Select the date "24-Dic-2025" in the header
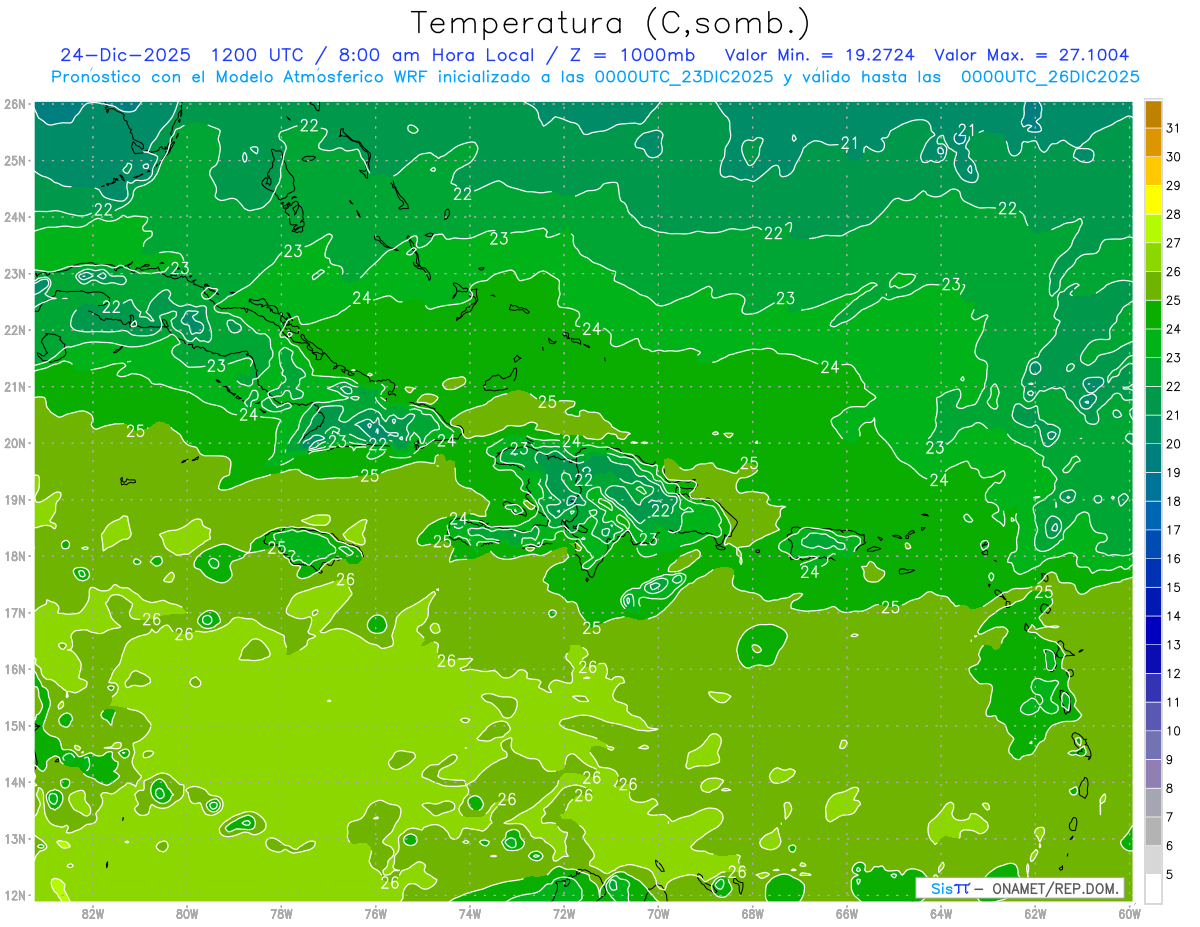Image resolution: width=1200 pixels, height=927 pixels. tap(126, 55)
